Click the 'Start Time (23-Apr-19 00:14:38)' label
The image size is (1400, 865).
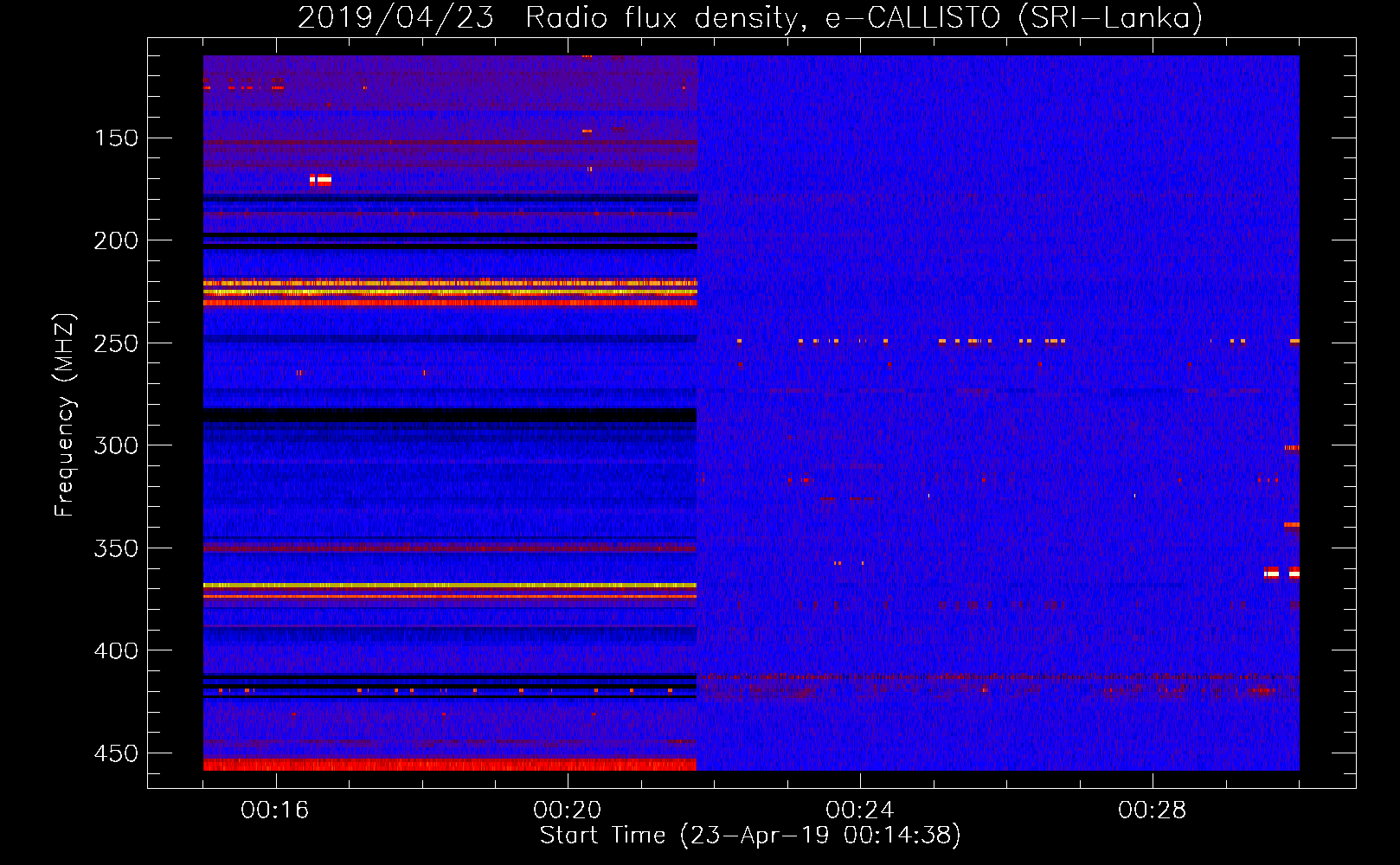click(x=750, y=836)
